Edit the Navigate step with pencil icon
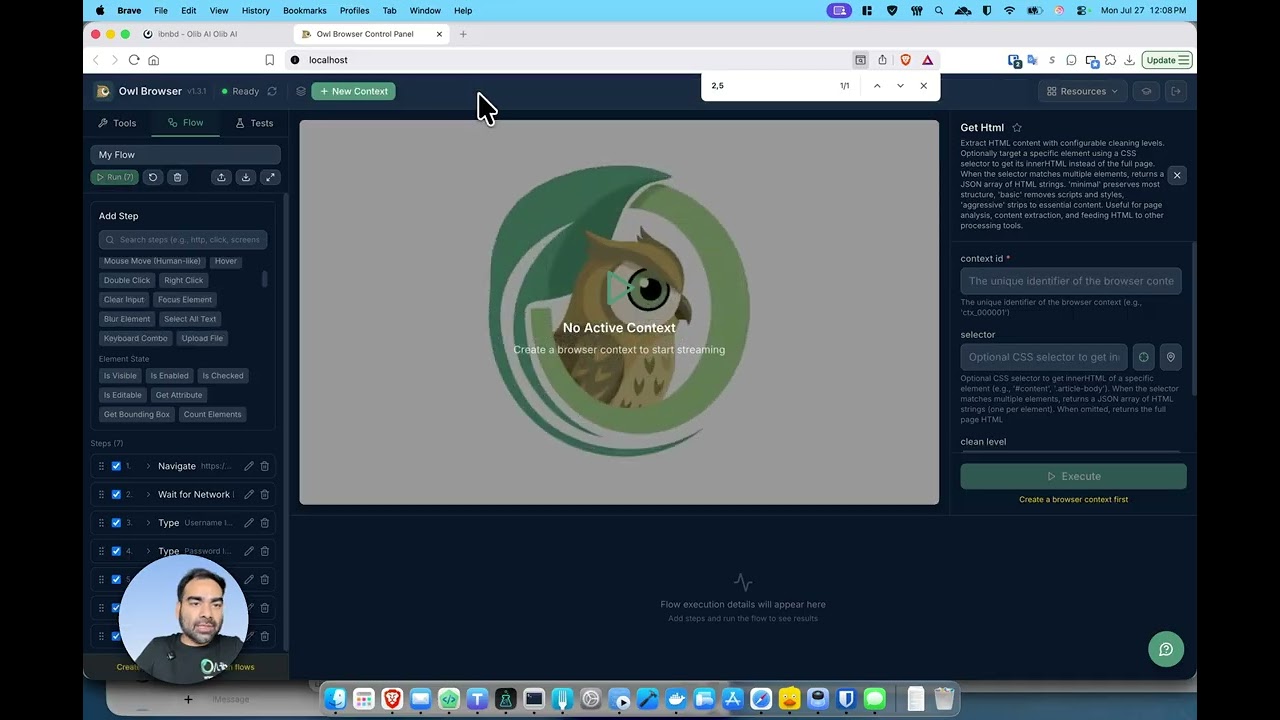This screenshot has height=720, width=1280. (x=249, y=466)
